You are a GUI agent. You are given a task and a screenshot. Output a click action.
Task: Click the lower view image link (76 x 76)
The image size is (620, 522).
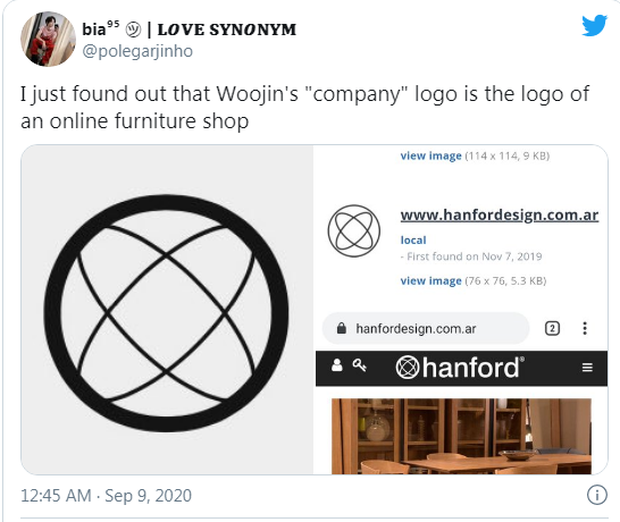point(431,281)
